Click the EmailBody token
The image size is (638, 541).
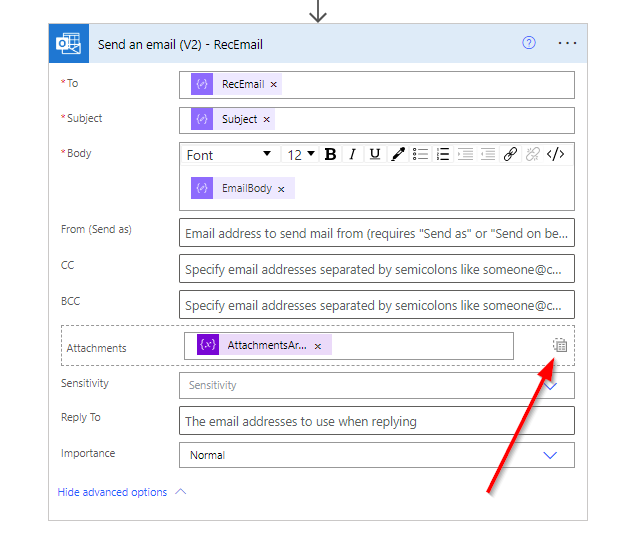click(243, 188)
